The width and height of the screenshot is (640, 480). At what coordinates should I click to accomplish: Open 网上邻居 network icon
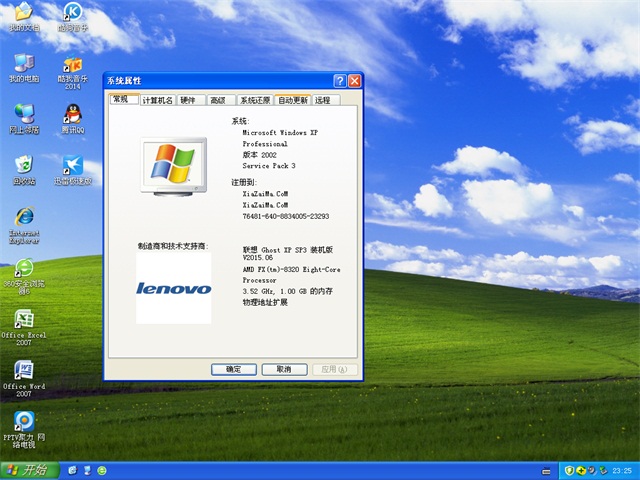23,114
